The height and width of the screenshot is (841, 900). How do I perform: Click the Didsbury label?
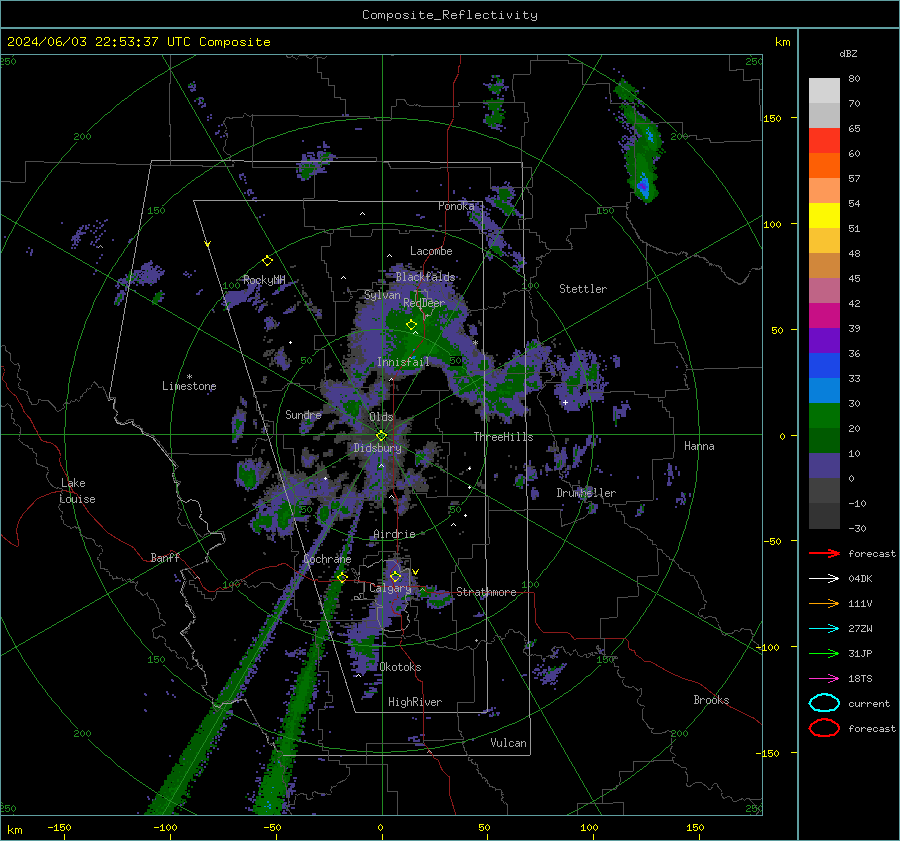point(377,448)
